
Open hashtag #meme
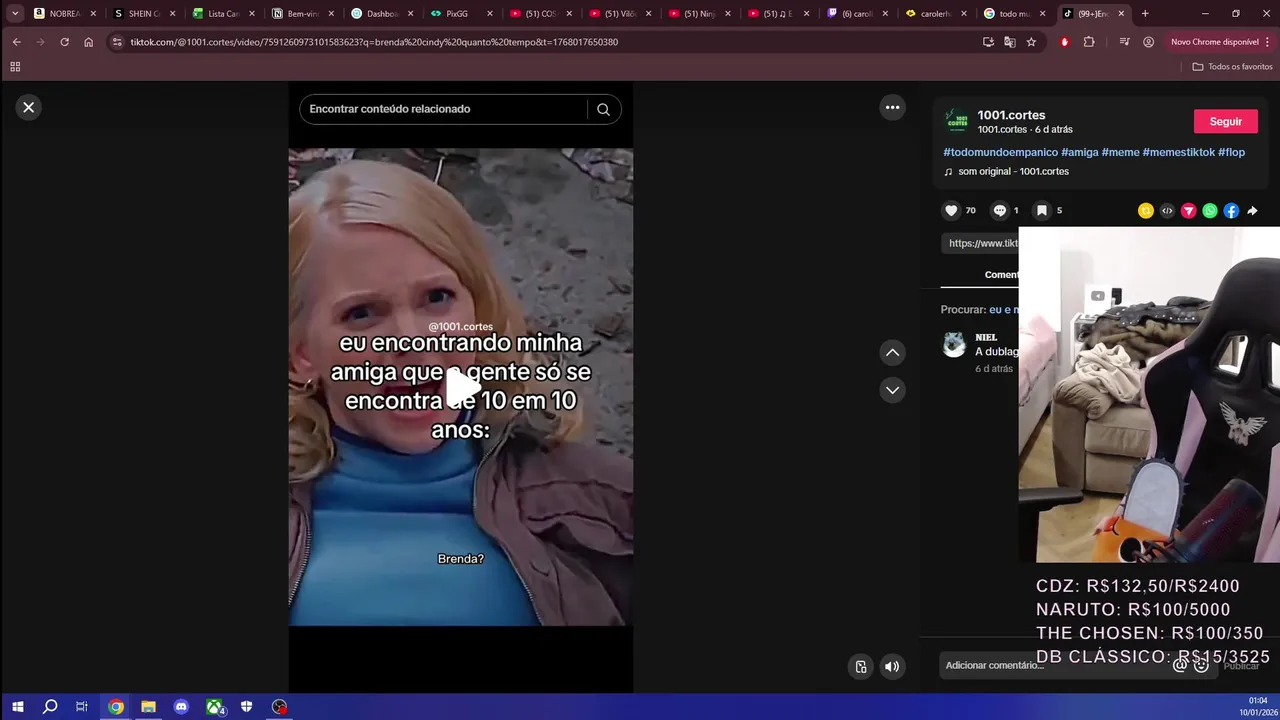click(1120, 152)
